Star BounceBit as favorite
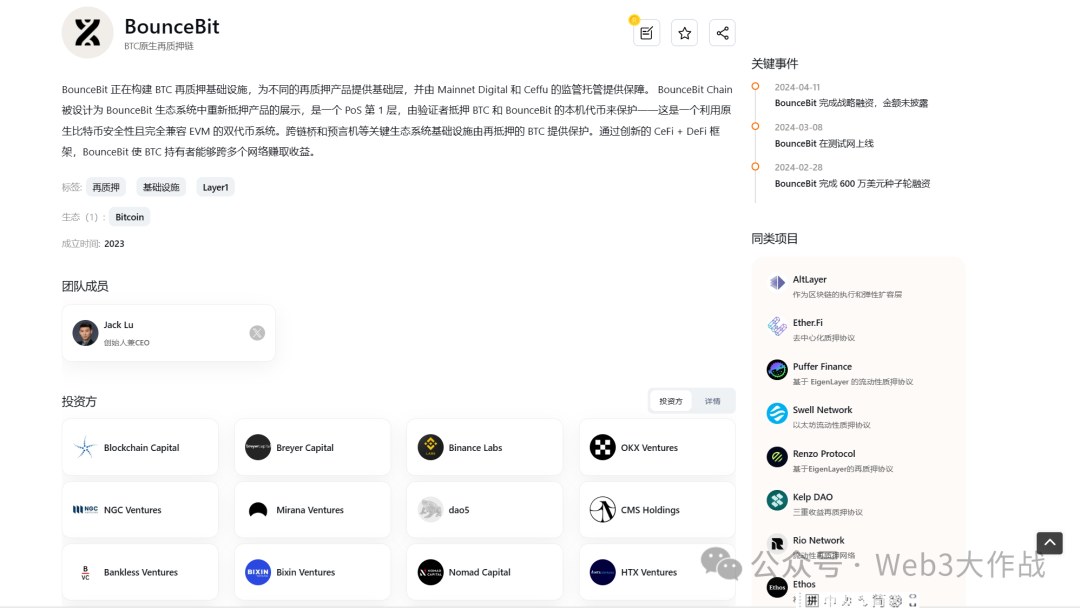1080x608 pixels. pyautogui.click(x=684, y=33)
